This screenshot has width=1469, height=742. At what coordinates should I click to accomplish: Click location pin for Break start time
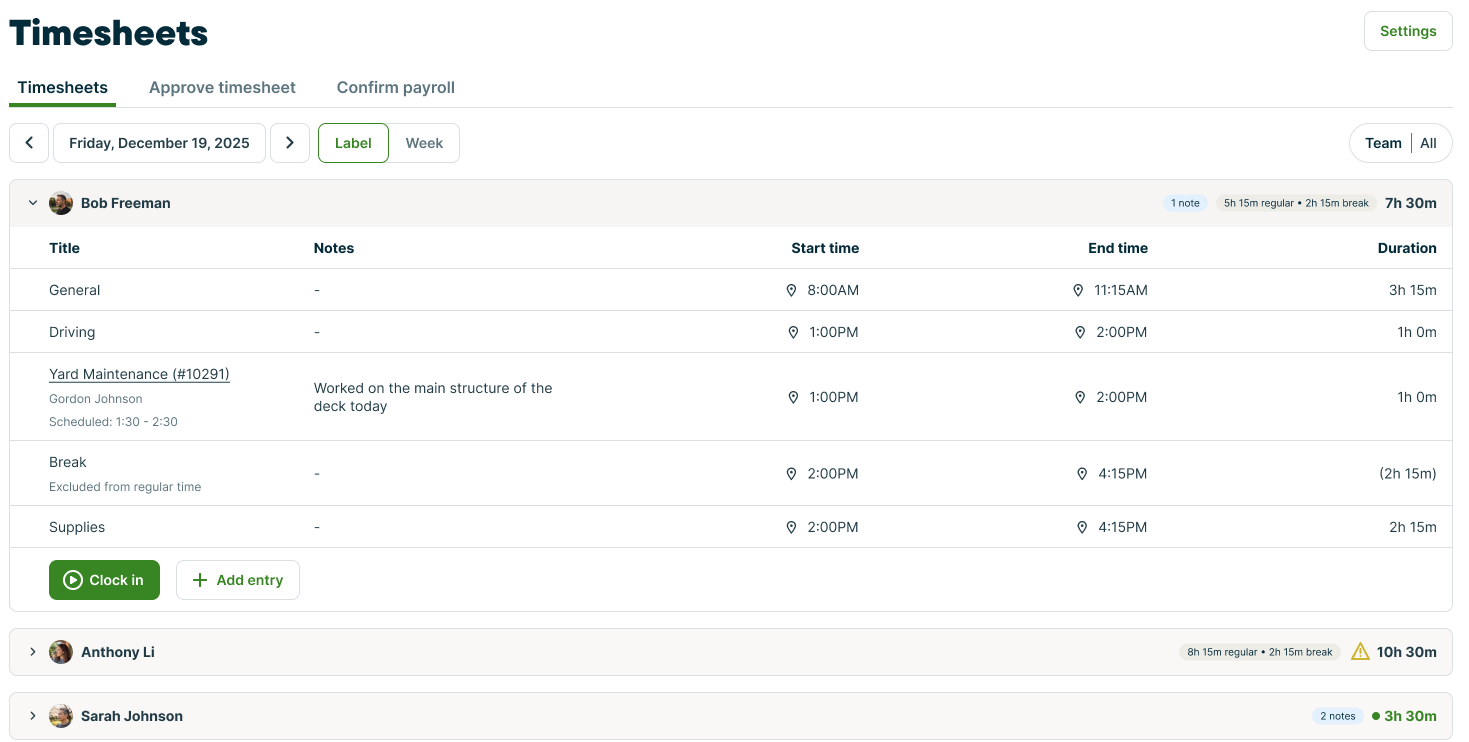791,474
